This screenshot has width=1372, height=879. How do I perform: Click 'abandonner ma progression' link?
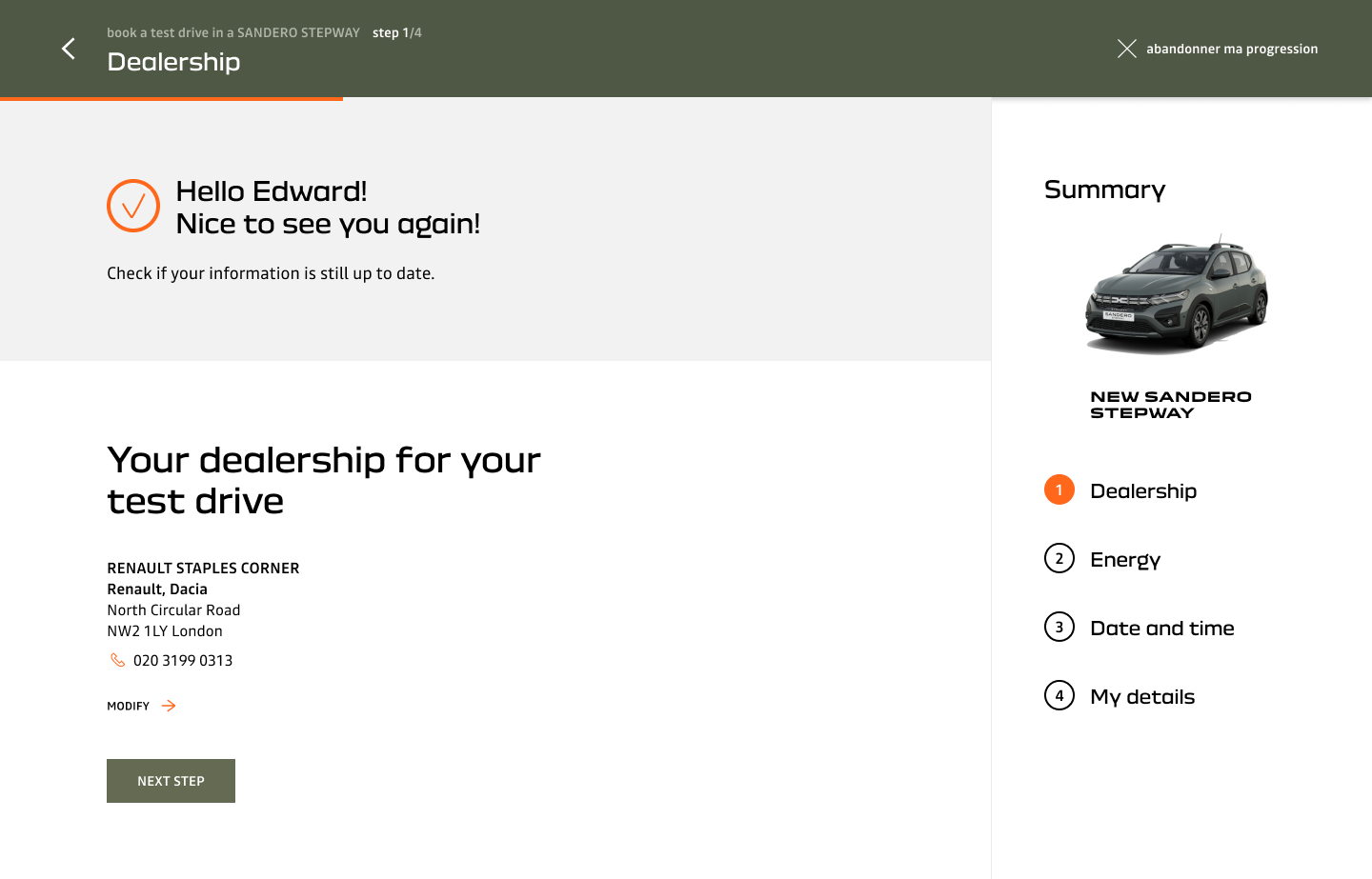1232,49
